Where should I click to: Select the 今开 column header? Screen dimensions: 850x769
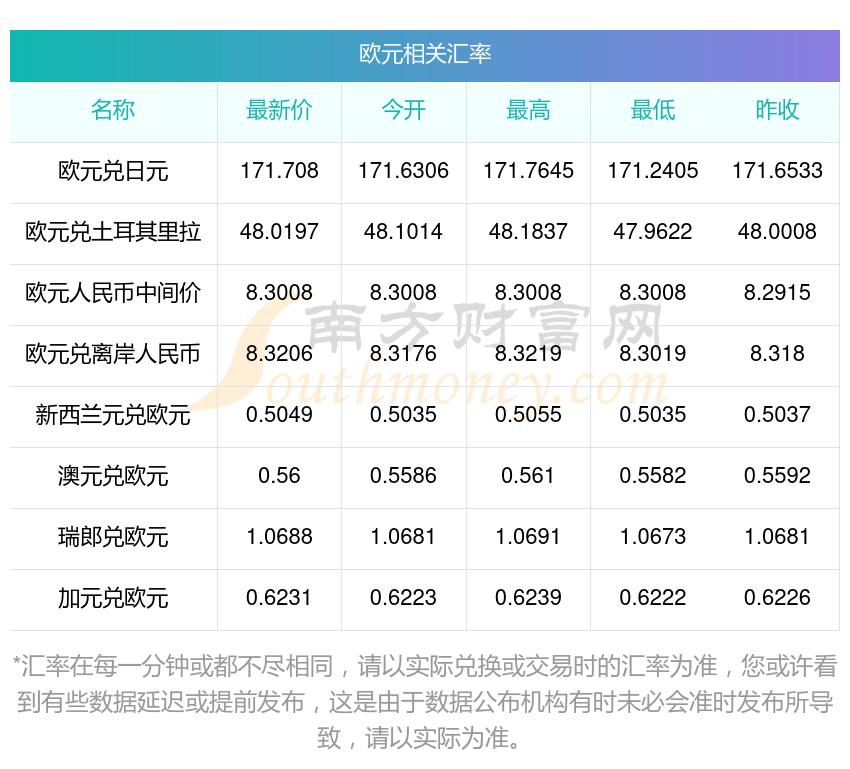403,110
